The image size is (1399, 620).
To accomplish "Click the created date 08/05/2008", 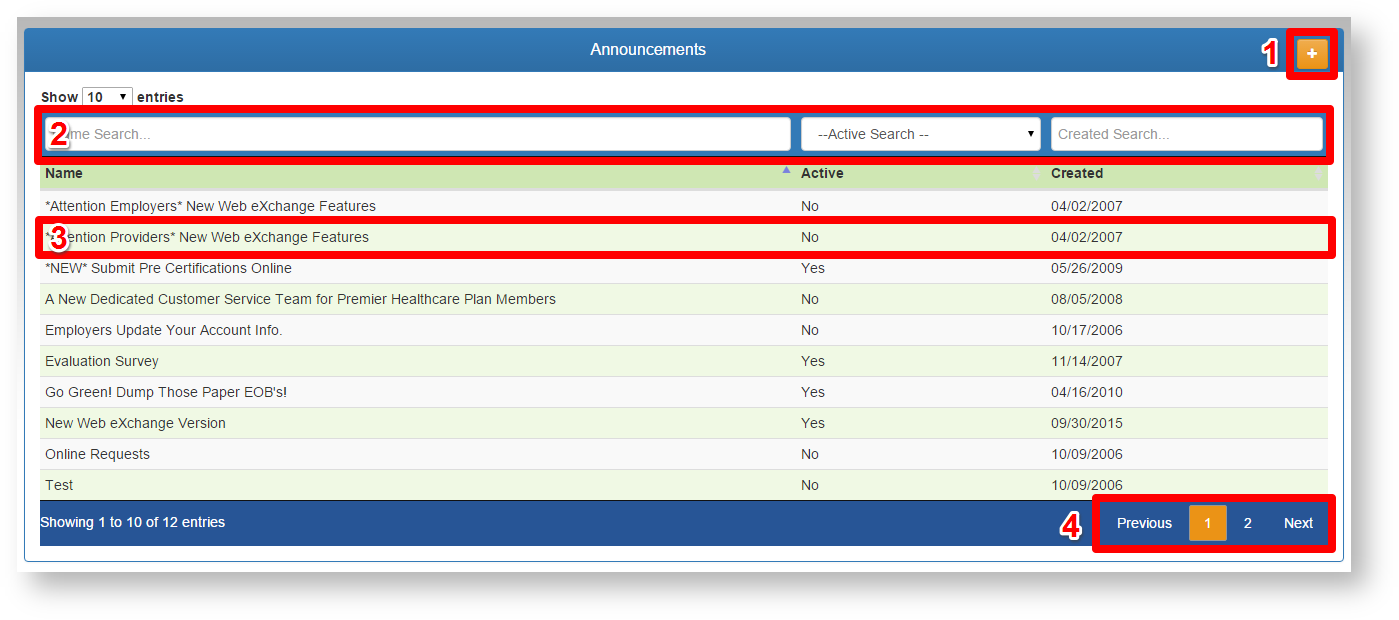I will click(1087, 299).
